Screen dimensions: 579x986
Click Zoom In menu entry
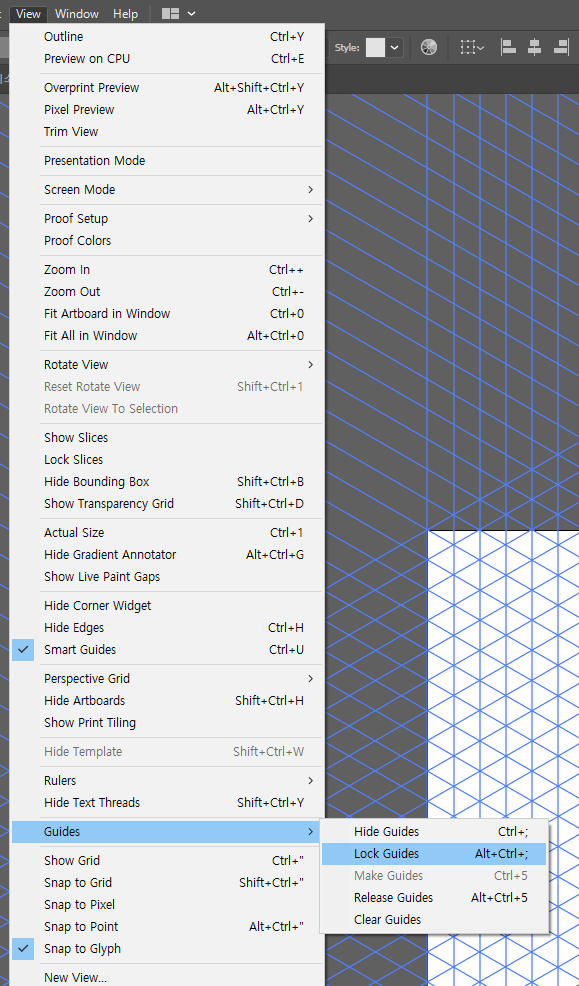[168, 270]
